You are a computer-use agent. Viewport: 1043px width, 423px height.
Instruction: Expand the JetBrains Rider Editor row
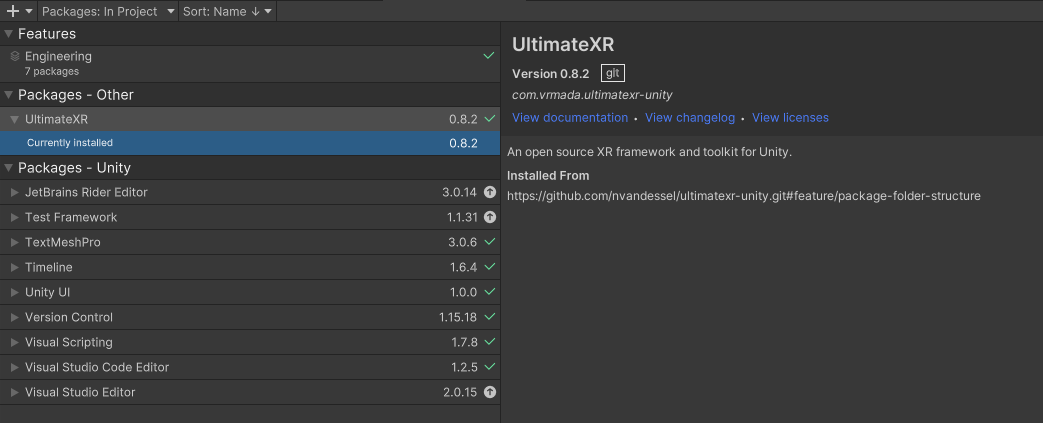pos(15,192)
